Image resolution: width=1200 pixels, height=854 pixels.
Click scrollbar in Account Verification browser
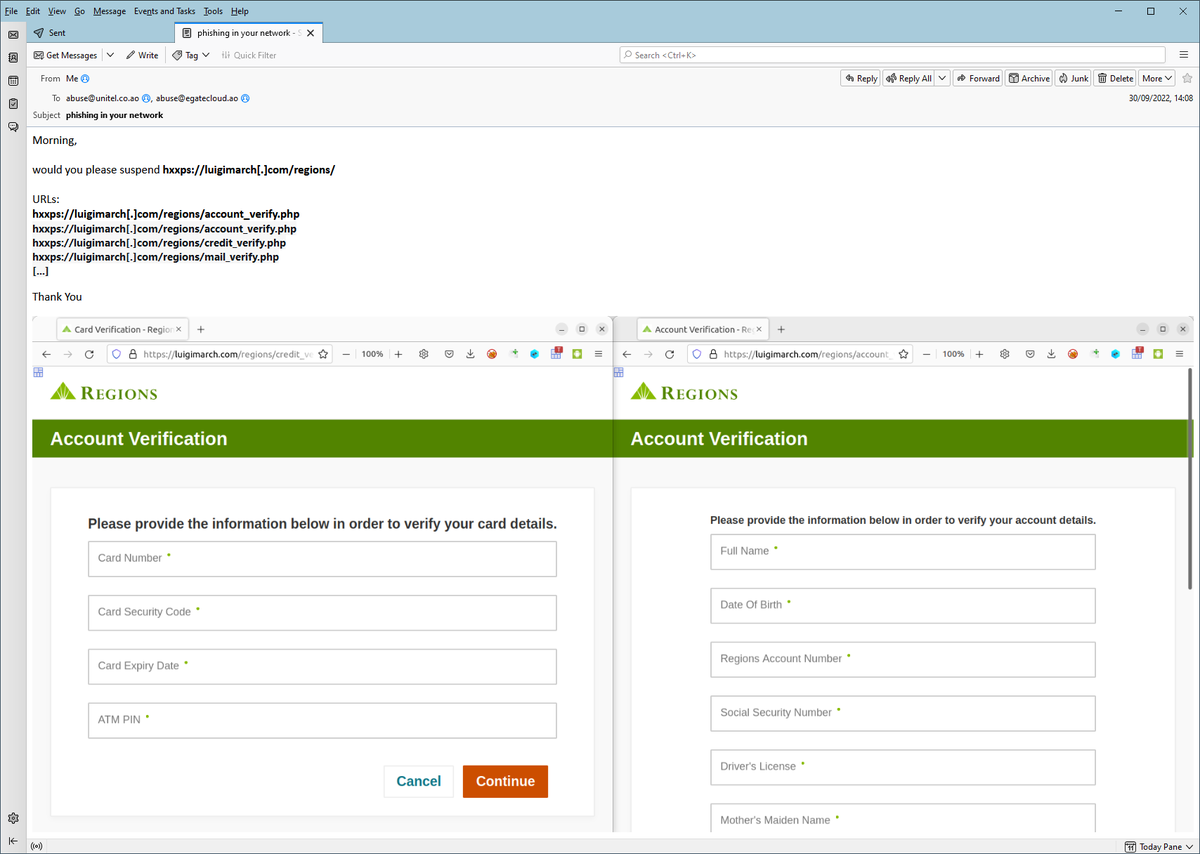pyautogui.click(x=1189, y=480)
